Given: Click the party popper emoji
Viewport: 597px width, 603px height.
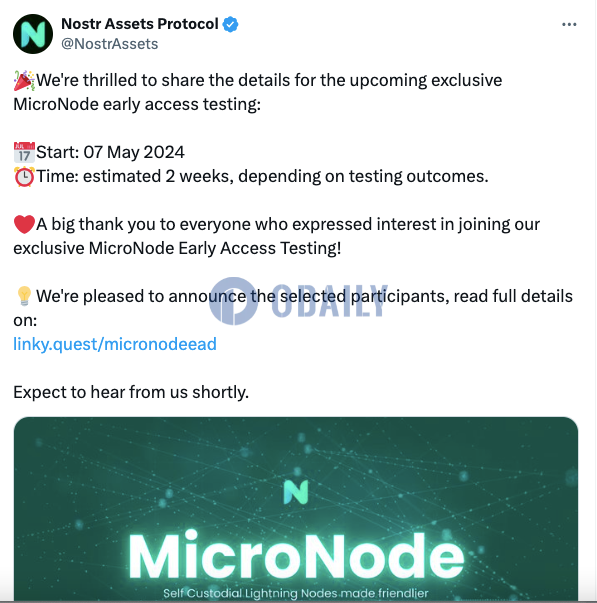Looking at the screenshot, I should tap(24, 80).
